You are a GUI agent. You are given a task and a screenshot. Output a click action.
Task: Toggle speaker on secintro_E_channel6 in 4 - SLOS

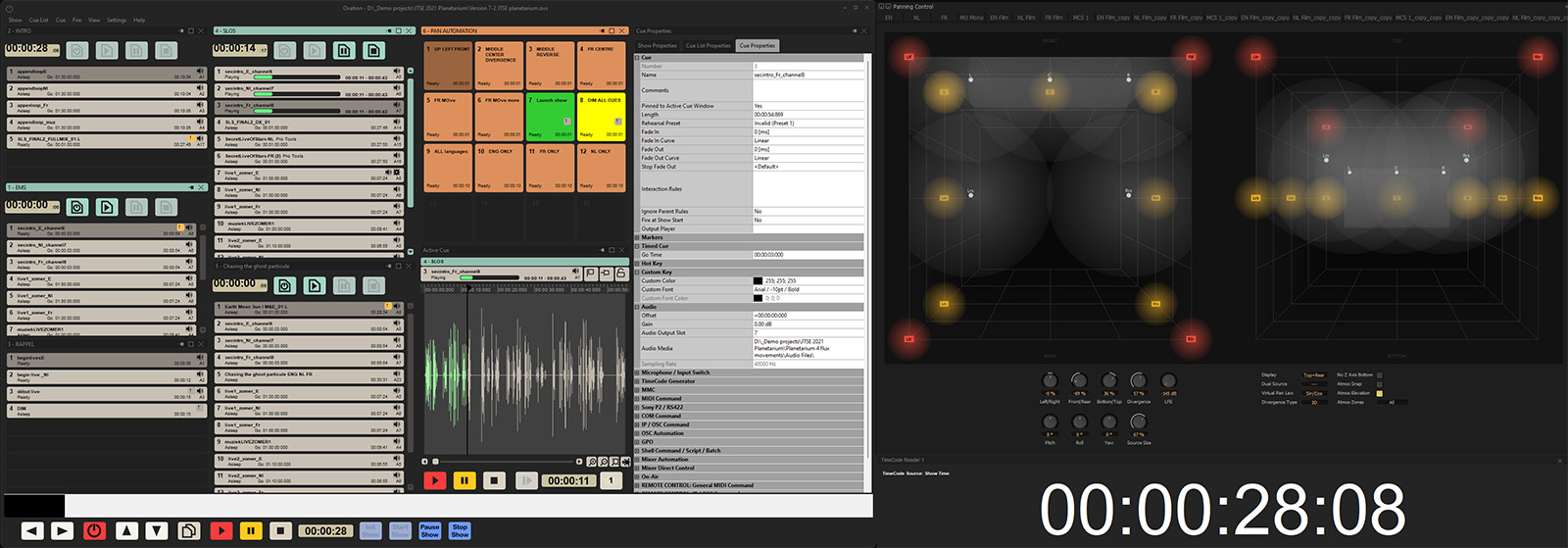(x=397, y=71)
